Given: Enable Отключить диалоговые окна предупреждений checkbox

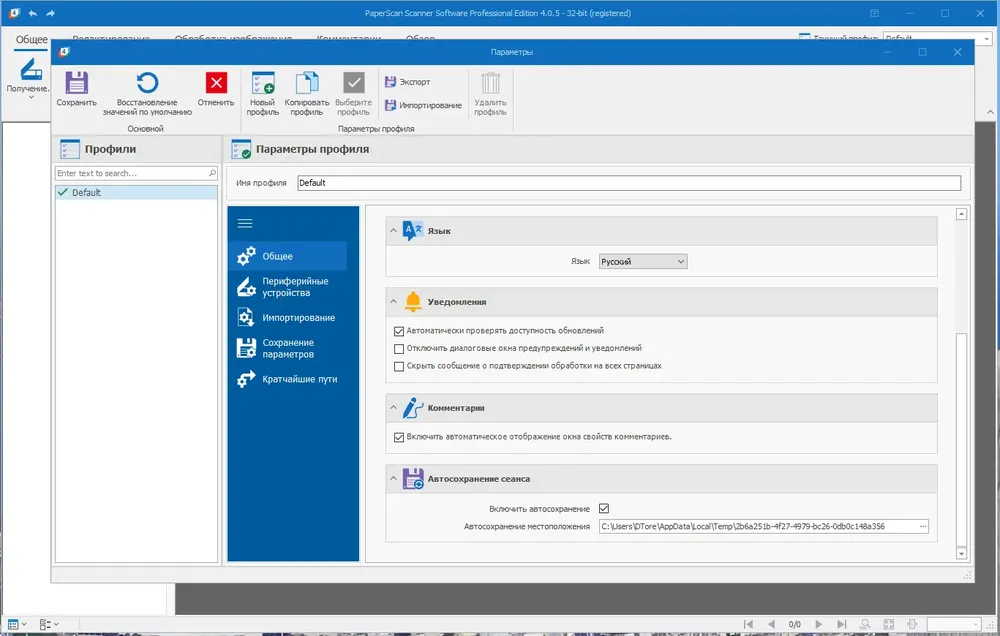Looking at the screenshot, I should point(399,349).
